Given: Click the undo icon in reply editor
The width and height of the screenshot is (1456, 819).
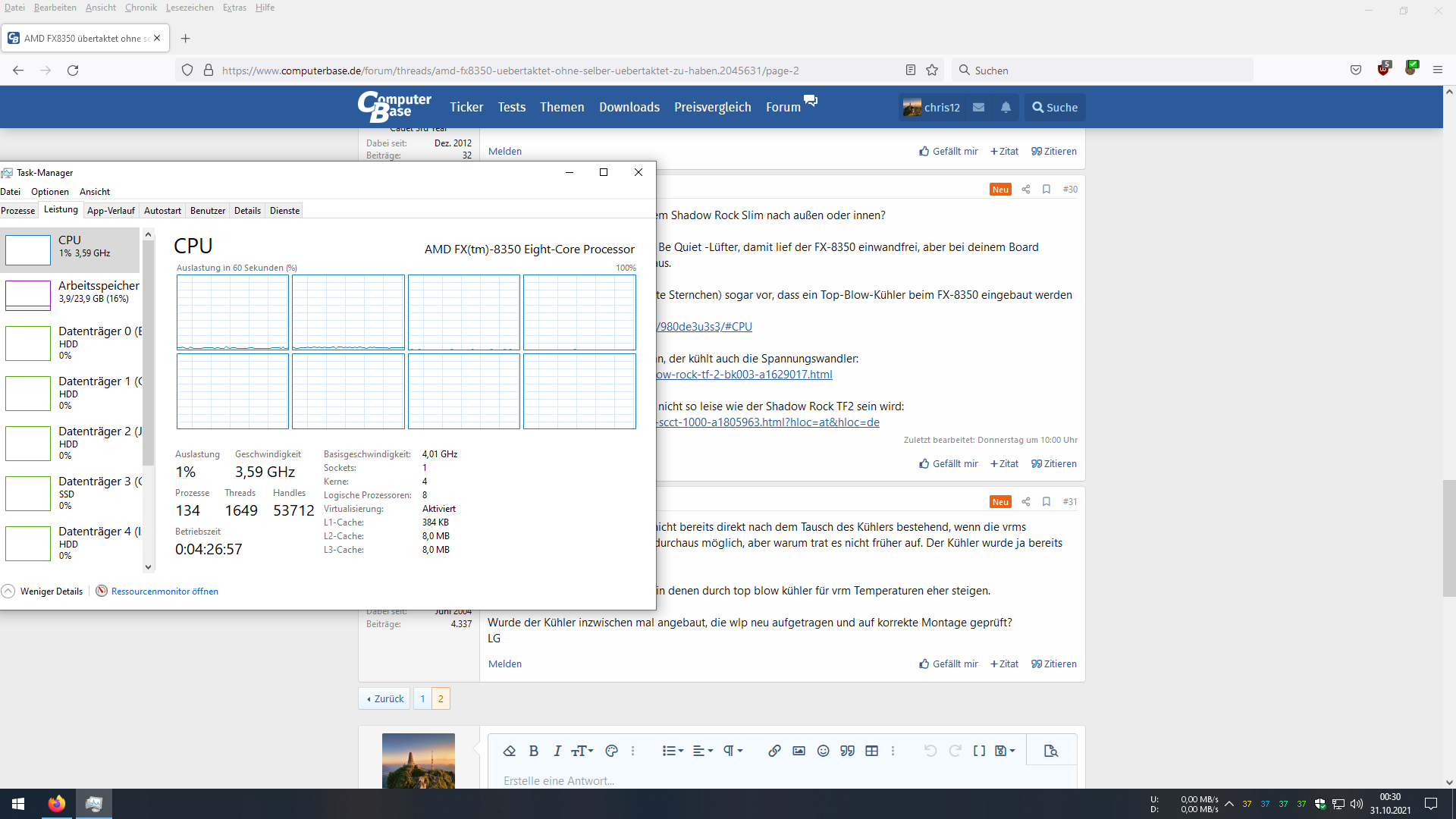Looking at the screenshot, I should (930, 751).
